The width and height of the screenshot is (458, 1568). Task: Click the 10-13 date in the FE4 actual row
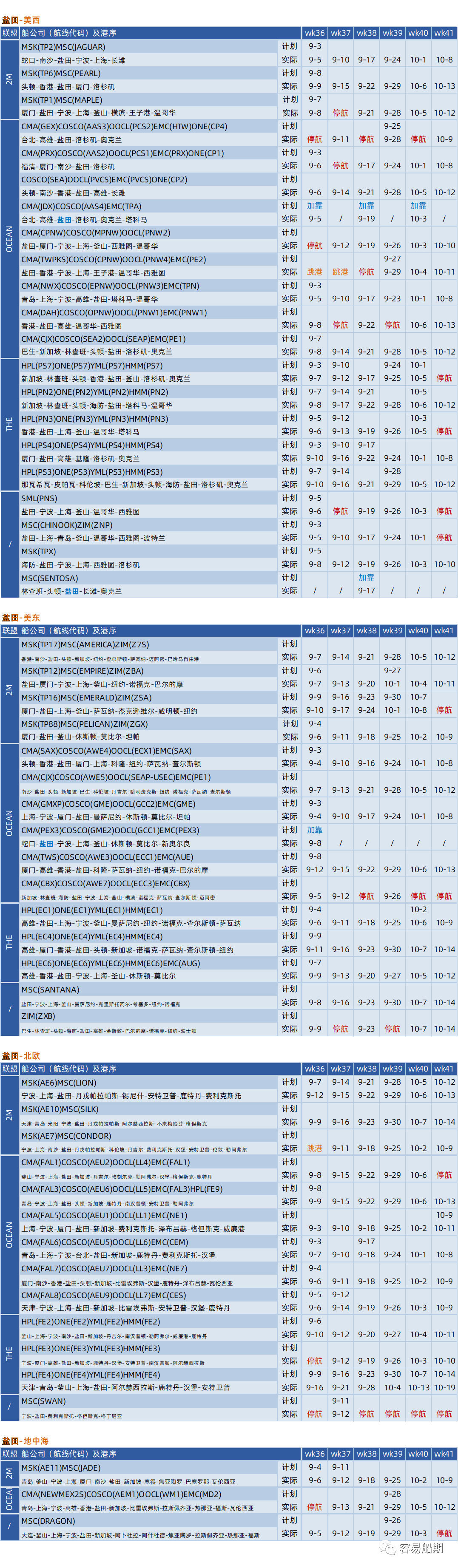(418, 1388)
